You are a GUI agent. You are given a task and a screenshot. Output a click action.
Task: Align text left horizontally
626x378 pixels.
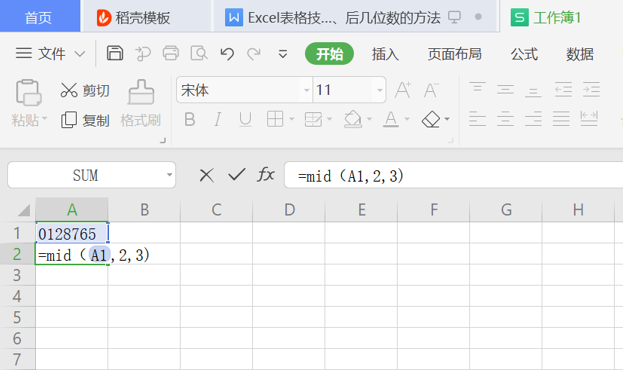[x=477, y=119]
